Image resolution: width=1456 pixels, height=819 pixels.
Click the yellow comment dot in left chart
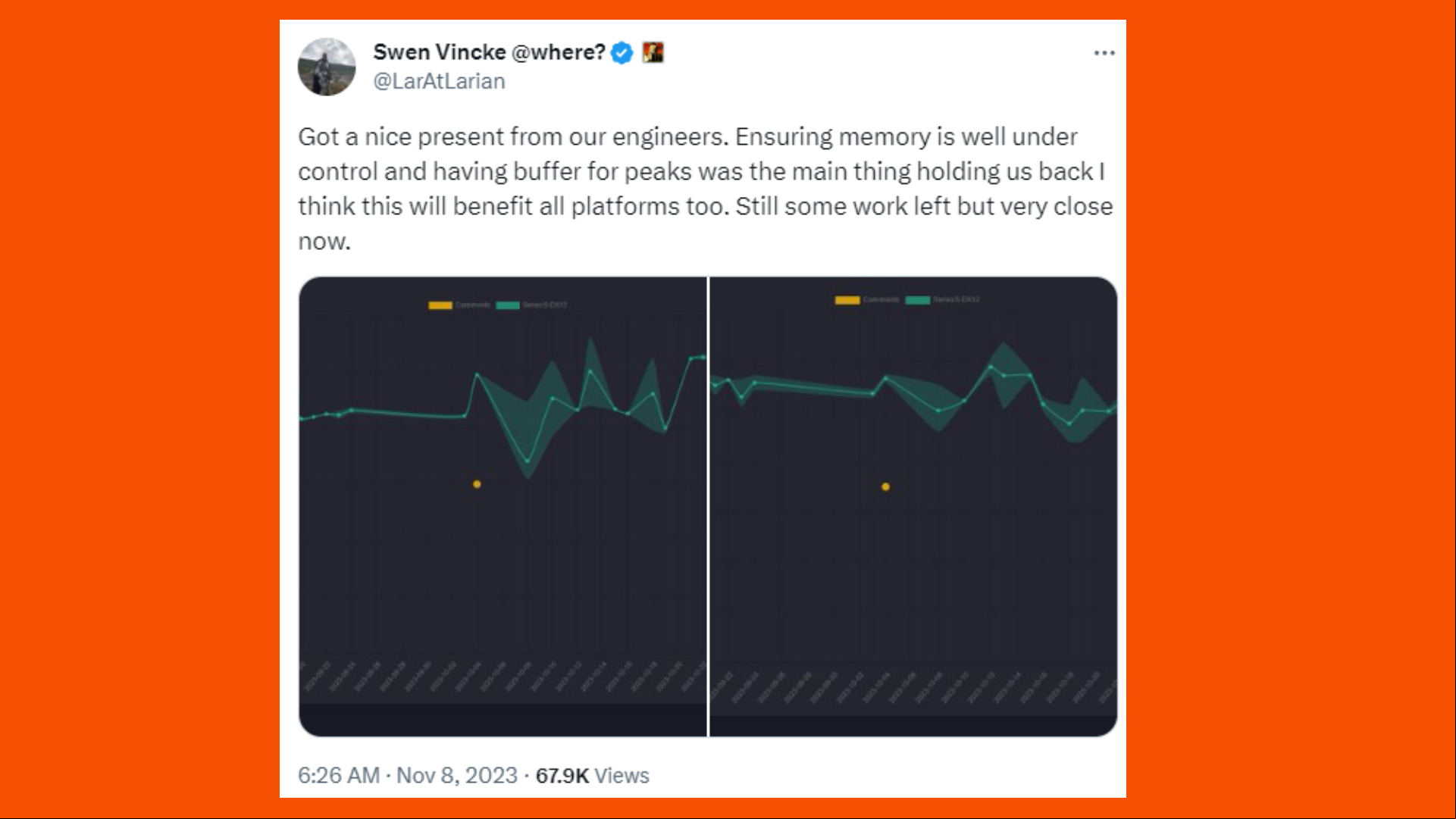click(477, 484)
